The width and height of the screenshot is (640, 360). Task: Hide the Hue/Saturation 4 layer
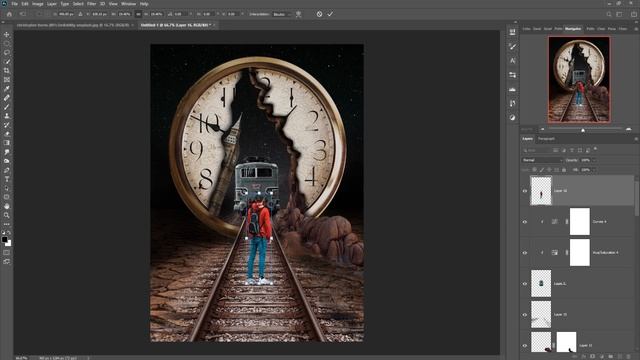[525, 253]
